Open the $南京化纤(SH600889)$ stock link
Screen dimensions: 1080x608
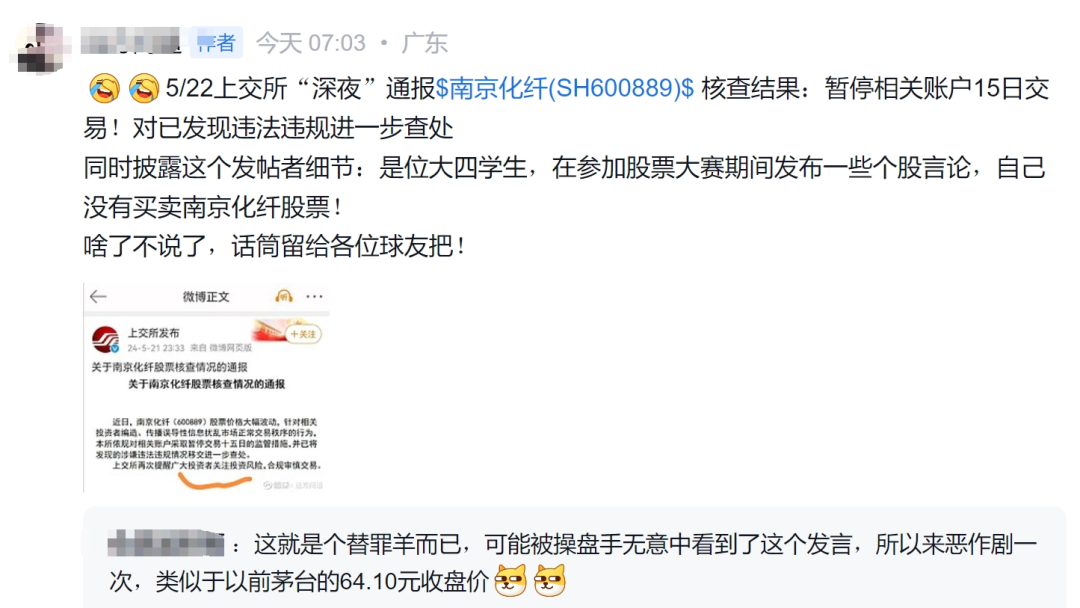(565, 88)
